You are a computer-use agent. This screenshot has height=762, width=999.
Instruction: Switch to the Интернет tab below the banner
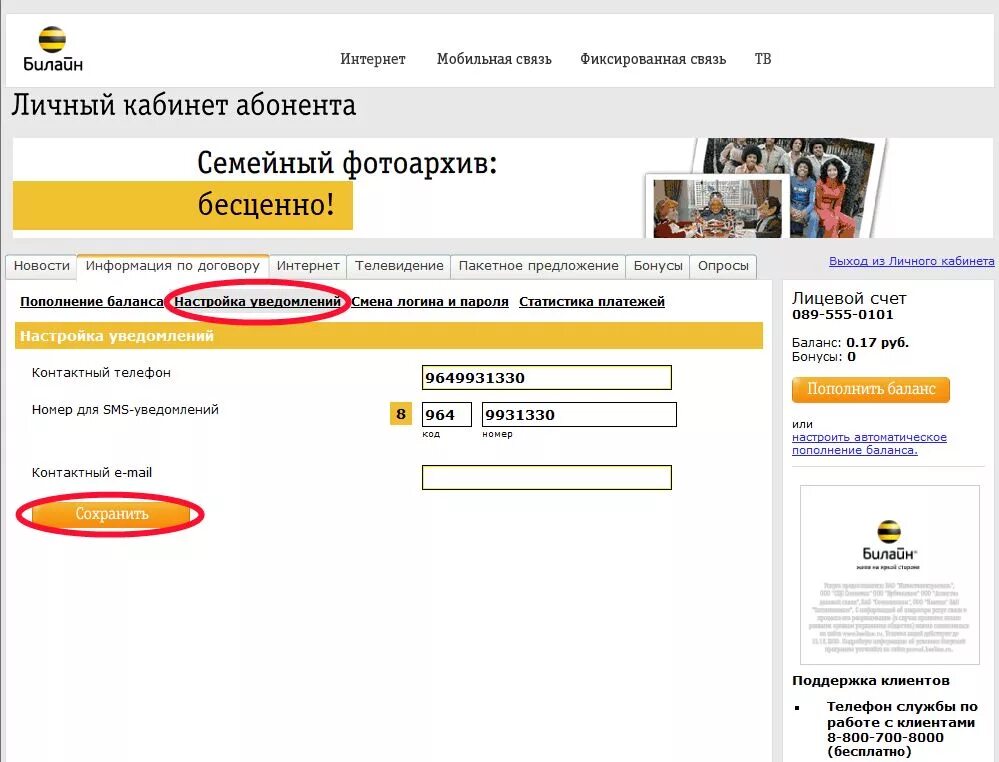tap(308, 266)
